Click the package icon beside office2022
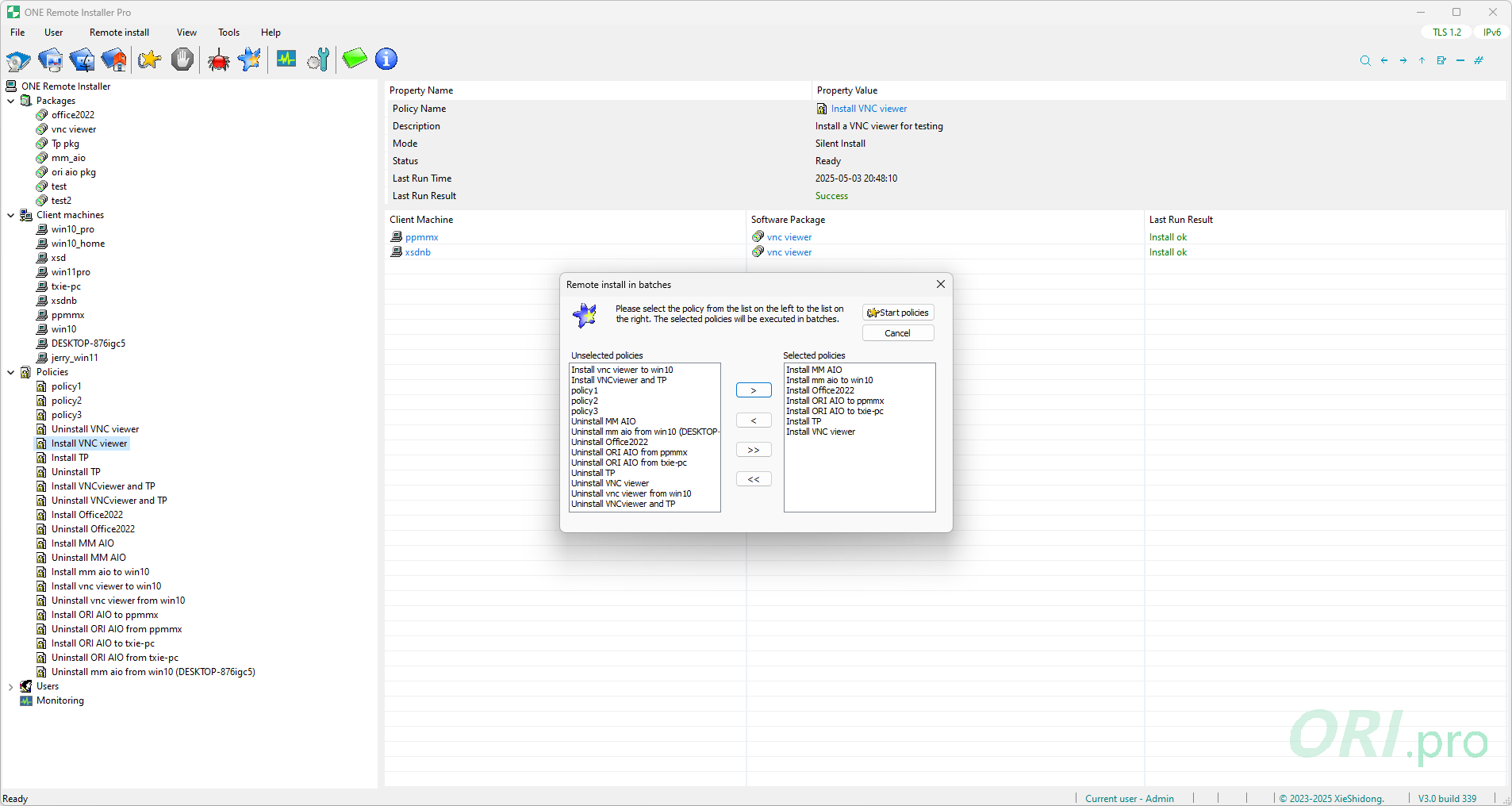Viewport: 1512px width, 806px height. (x=42, y=115)
